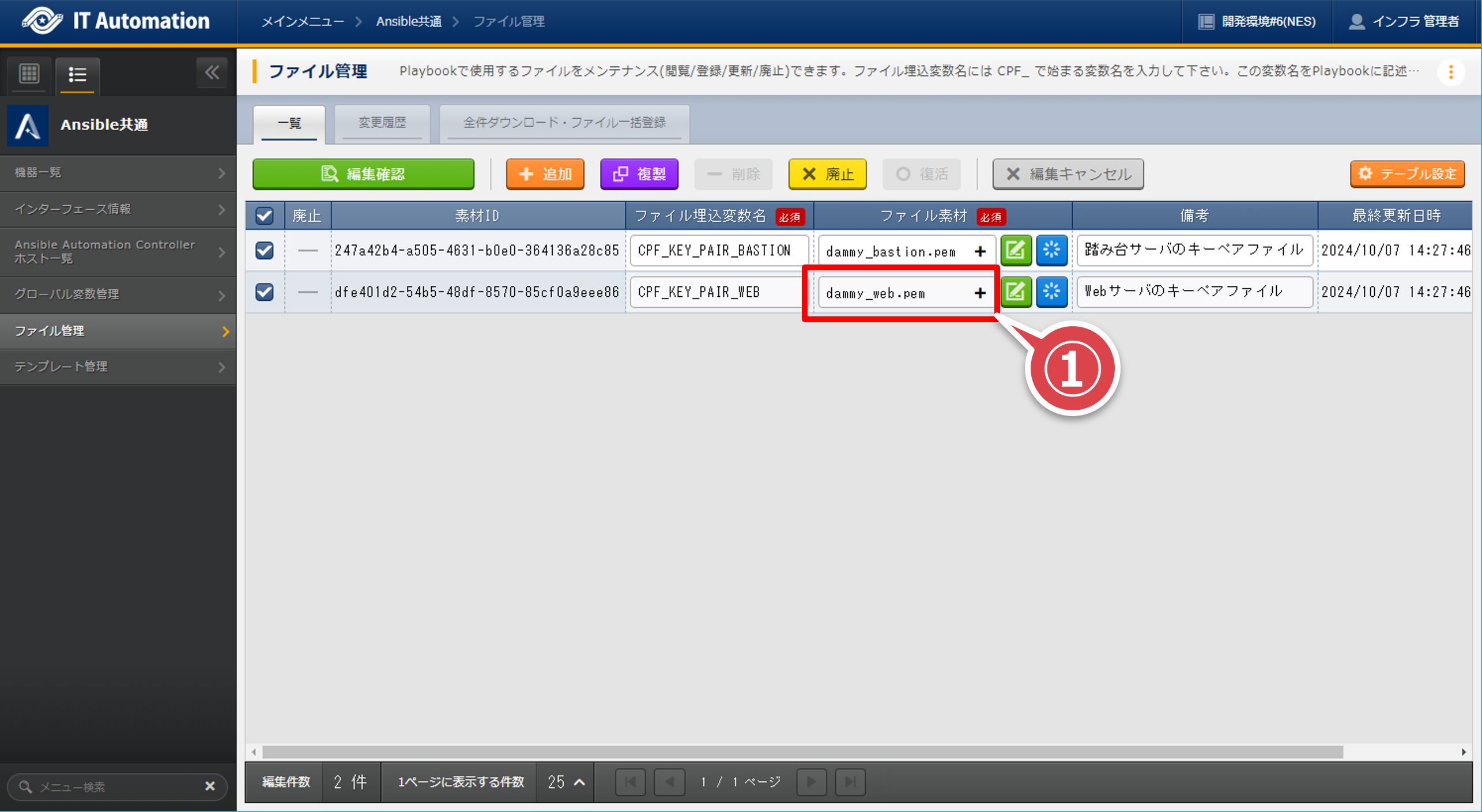Image resolution: width=1482 pixels, height=812 pixels.
Task: Uncheck the CPF_KEY_PAIR_BASTION row checkbox
Action: coord(265,251)
